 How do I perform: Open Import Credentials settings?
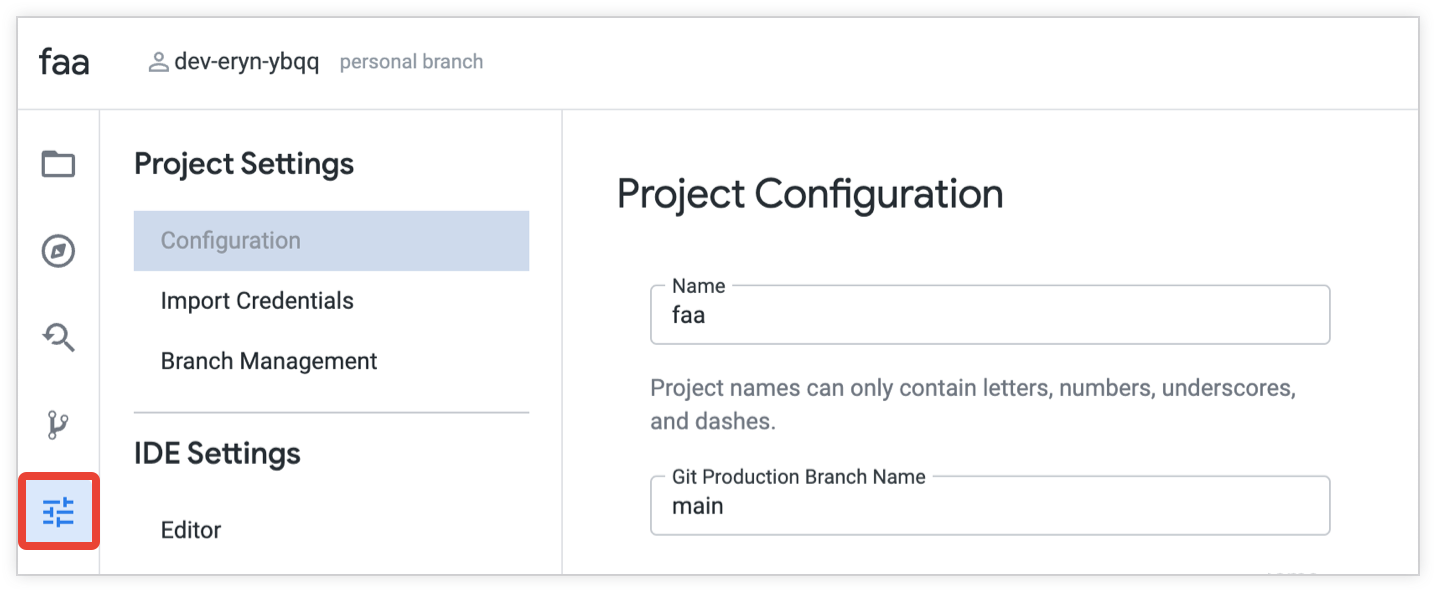pos(257,301)
